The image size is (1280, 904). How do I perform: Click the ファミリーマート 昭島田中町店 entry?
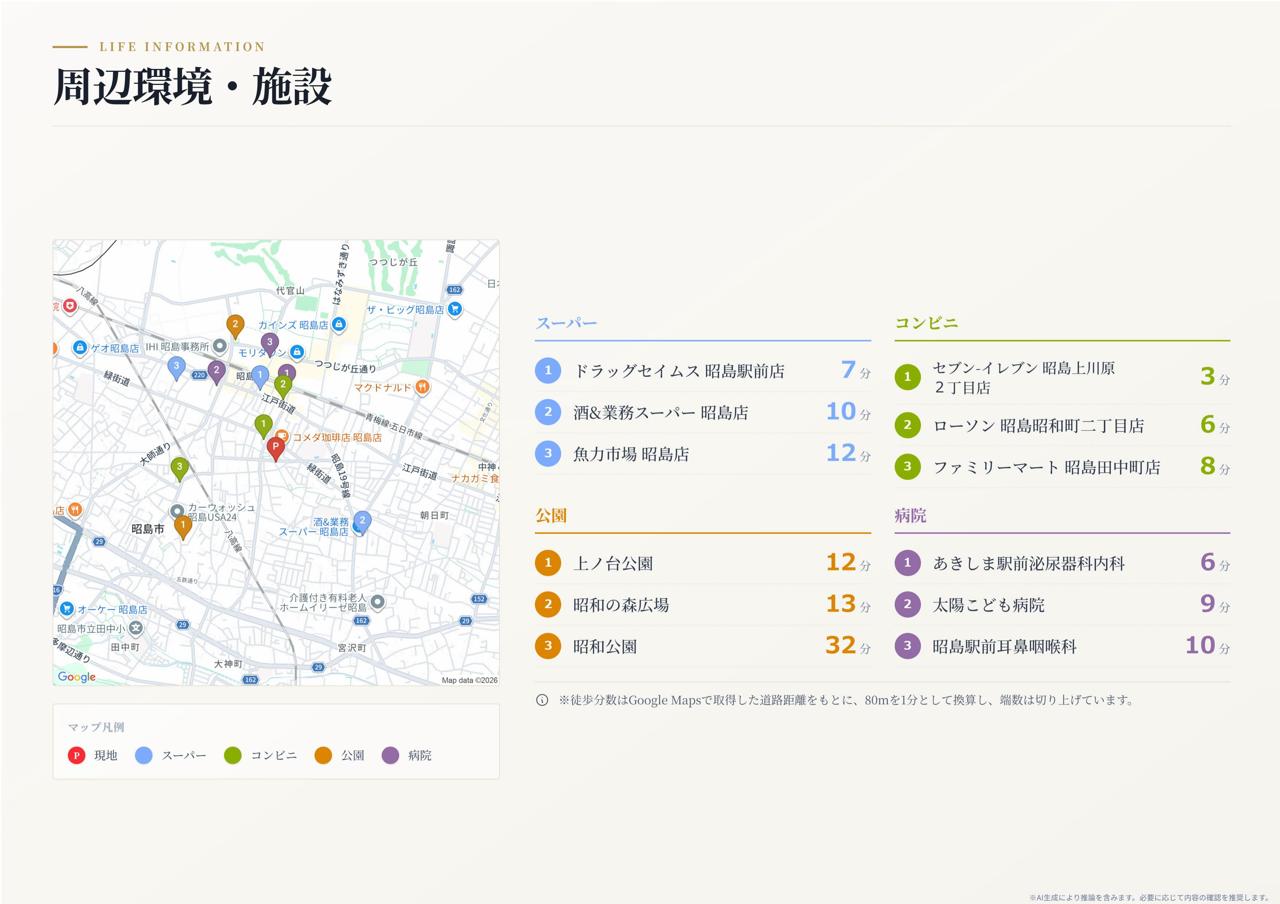pyautogui.click(x=1062, y=467)
